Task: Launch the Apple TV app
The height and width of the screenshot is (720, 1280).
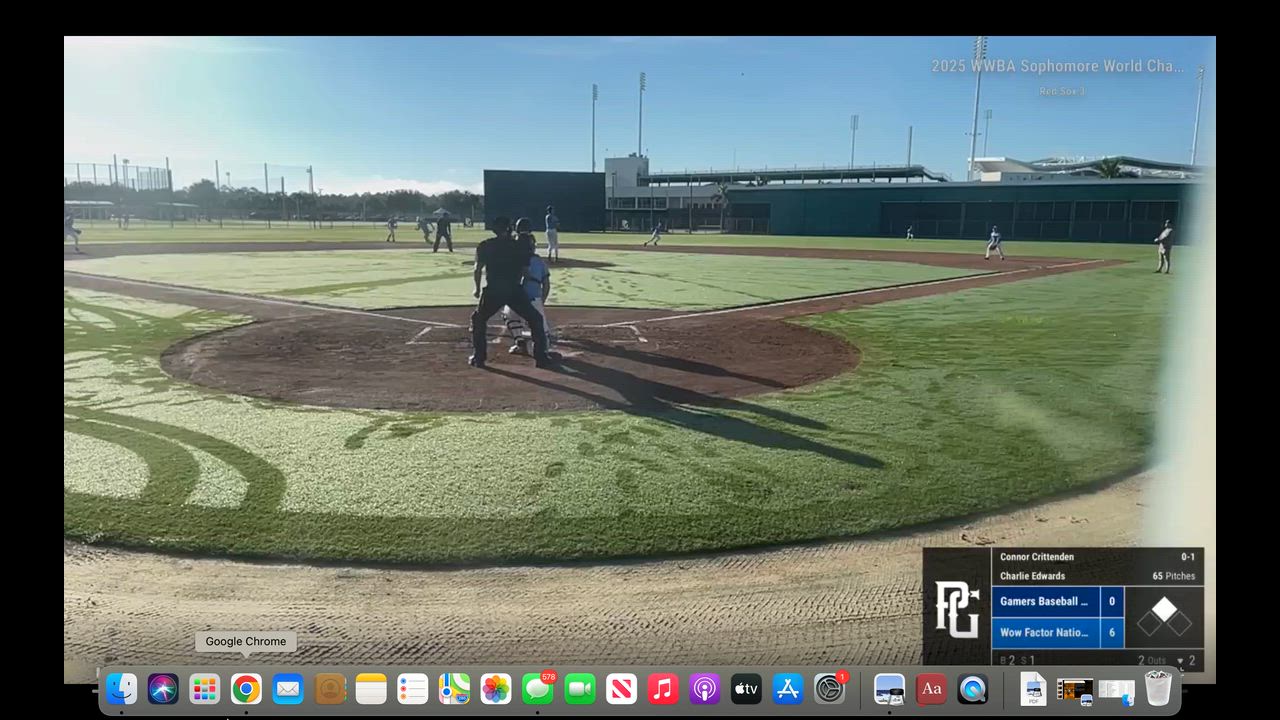Action: click(746, 689)
